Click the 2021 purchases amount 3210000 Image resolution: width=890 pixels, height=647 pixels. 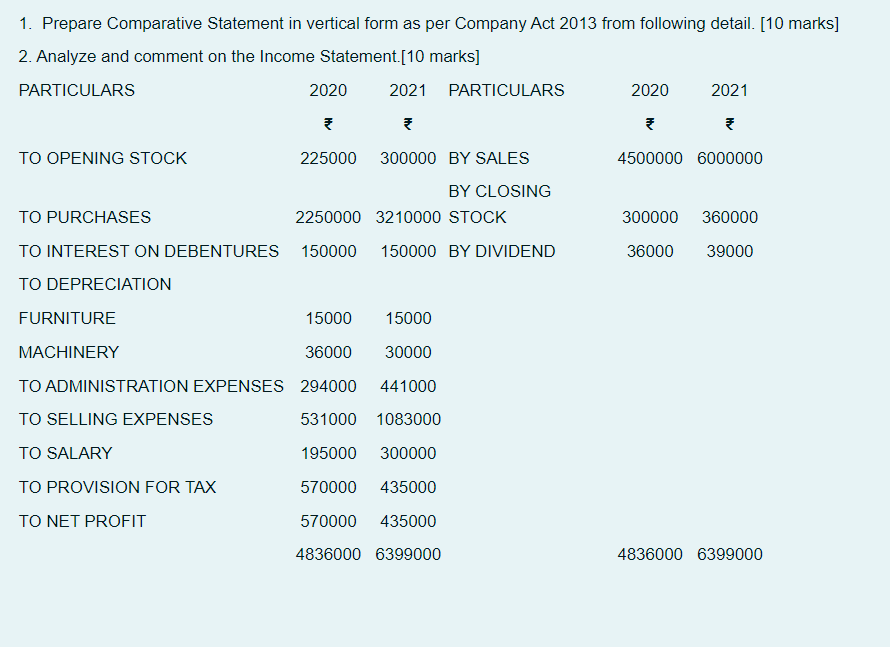coord(408,217)
